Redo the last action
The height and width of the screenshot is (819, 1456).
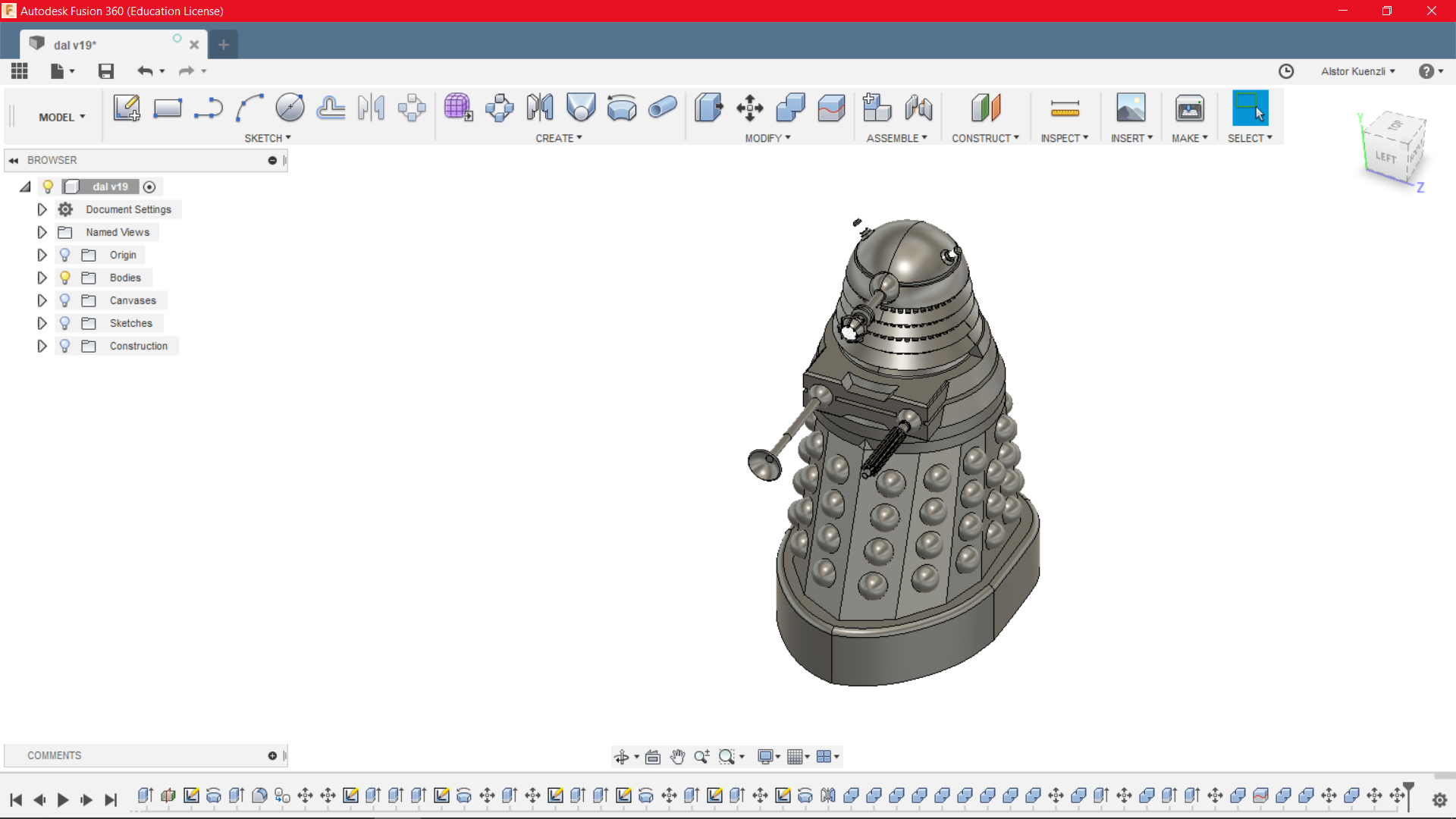click(187, 71)
